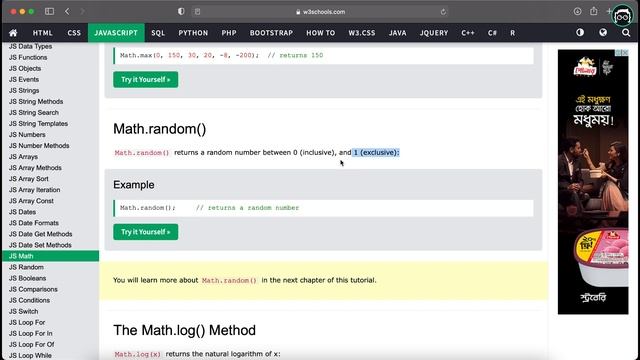
Task: Open the W3.CSS tab
Action: point(362,33)
